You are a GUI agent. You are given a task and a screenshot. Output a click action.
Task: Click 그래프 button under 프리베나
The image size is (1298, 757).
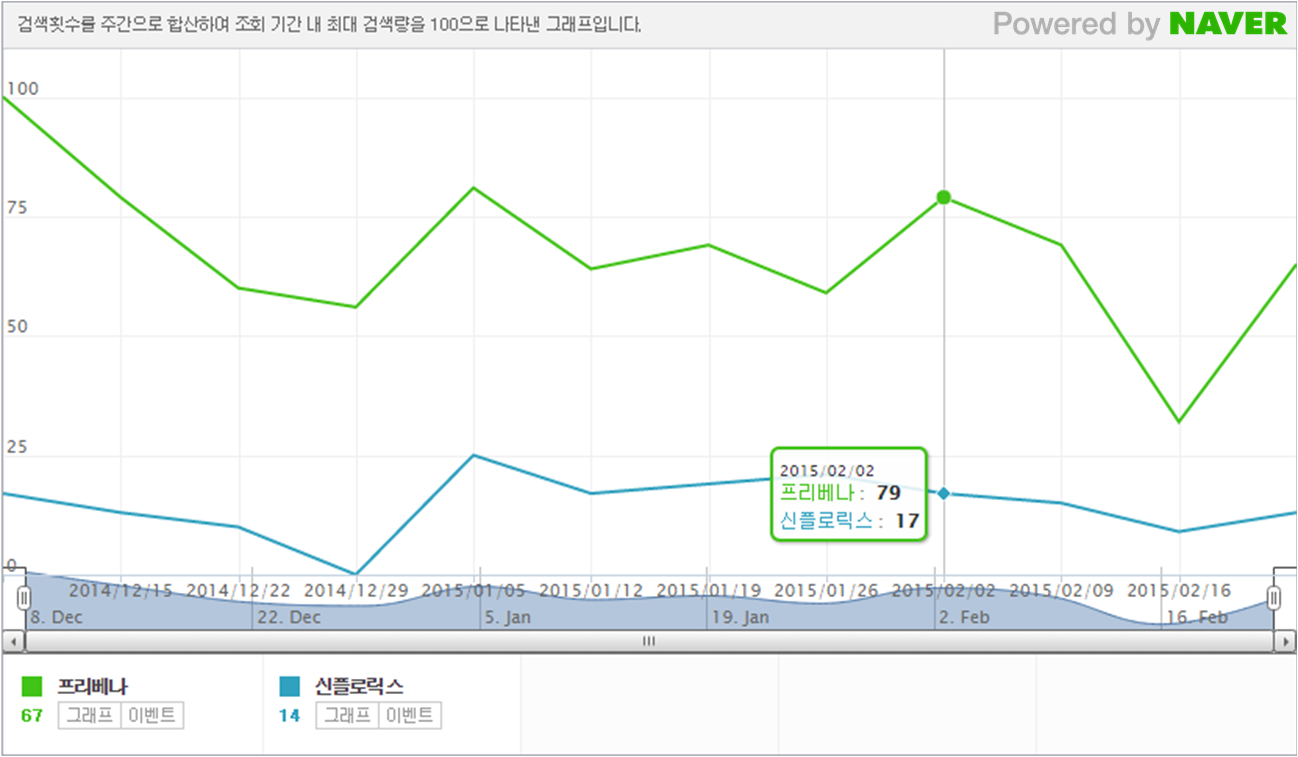pos(89,716)
